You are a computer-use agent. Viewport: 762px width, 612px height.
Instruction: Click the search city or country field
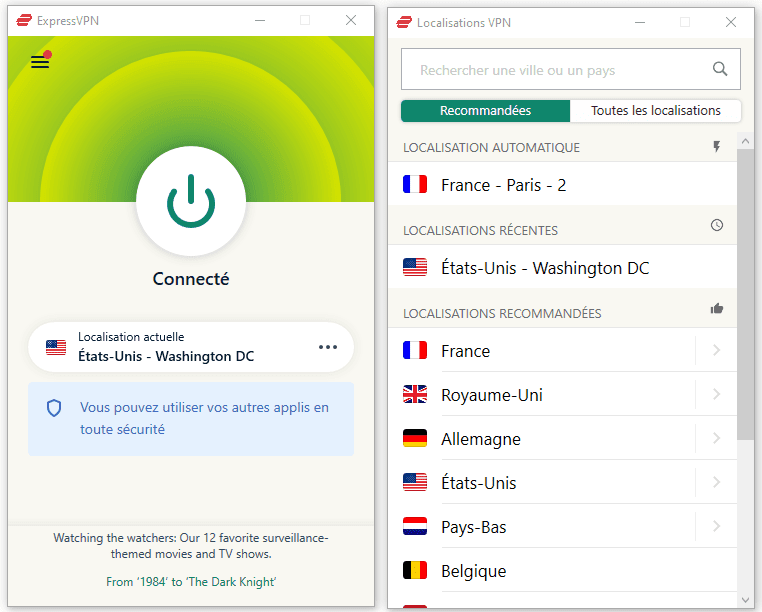coord(571,69)
